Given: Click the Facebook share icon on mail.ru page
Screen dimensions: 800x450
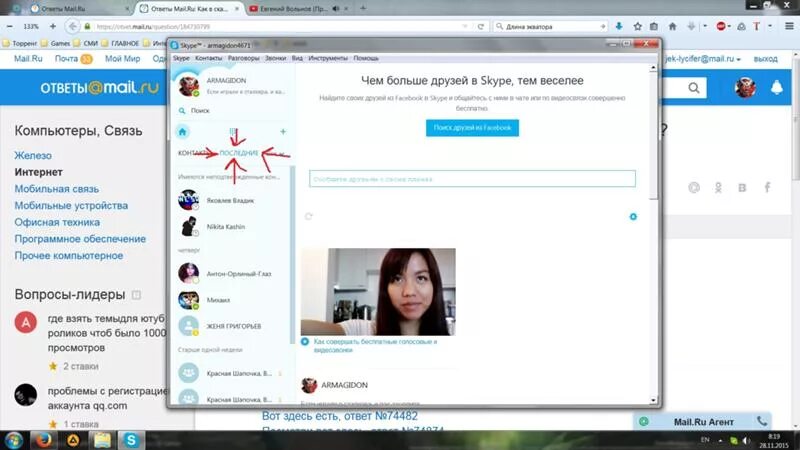Looking at the screenshot, I should point(767,187).
